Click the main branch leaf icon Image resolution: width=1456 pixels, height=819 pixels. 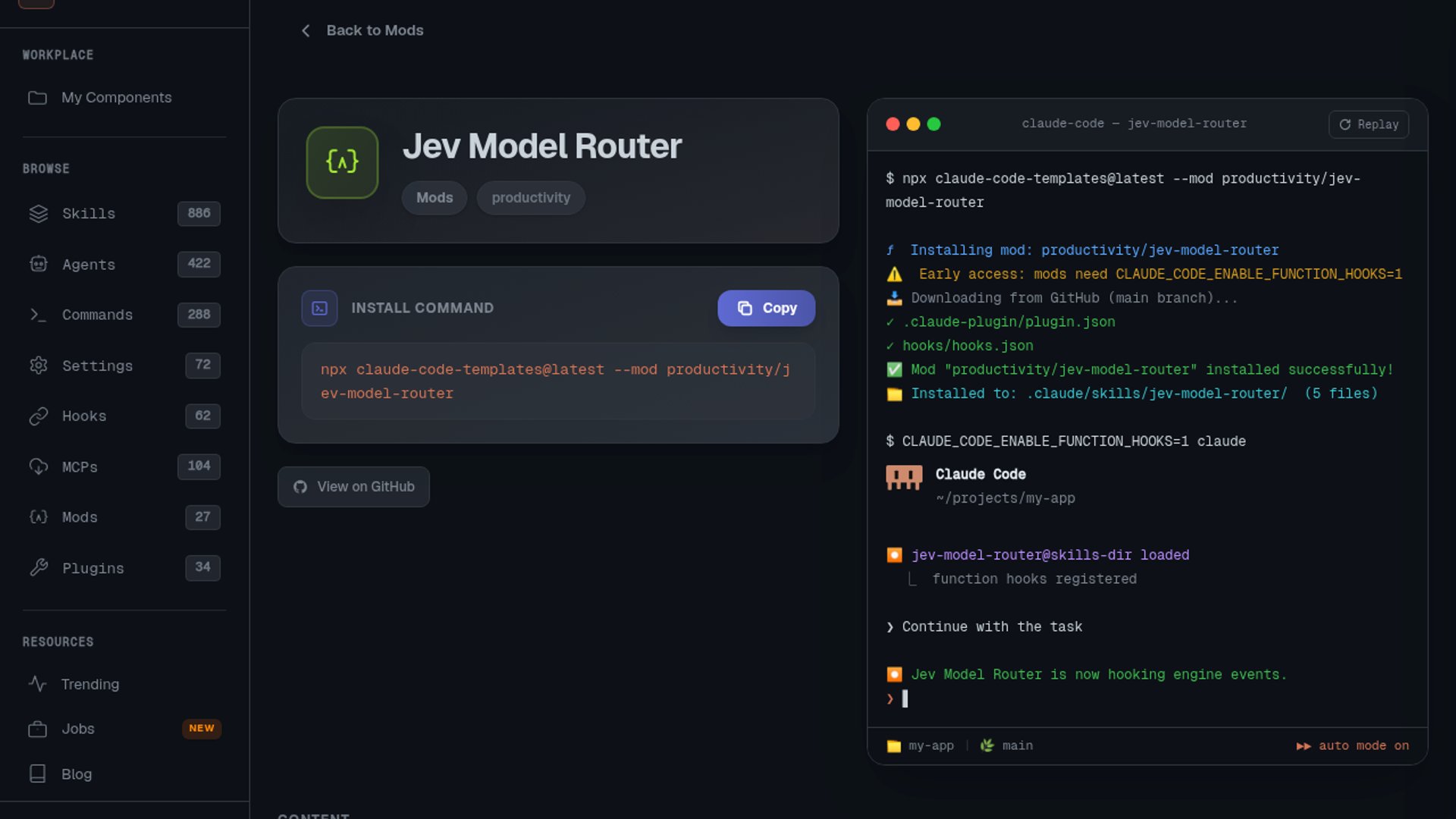[x=987, y=745]
